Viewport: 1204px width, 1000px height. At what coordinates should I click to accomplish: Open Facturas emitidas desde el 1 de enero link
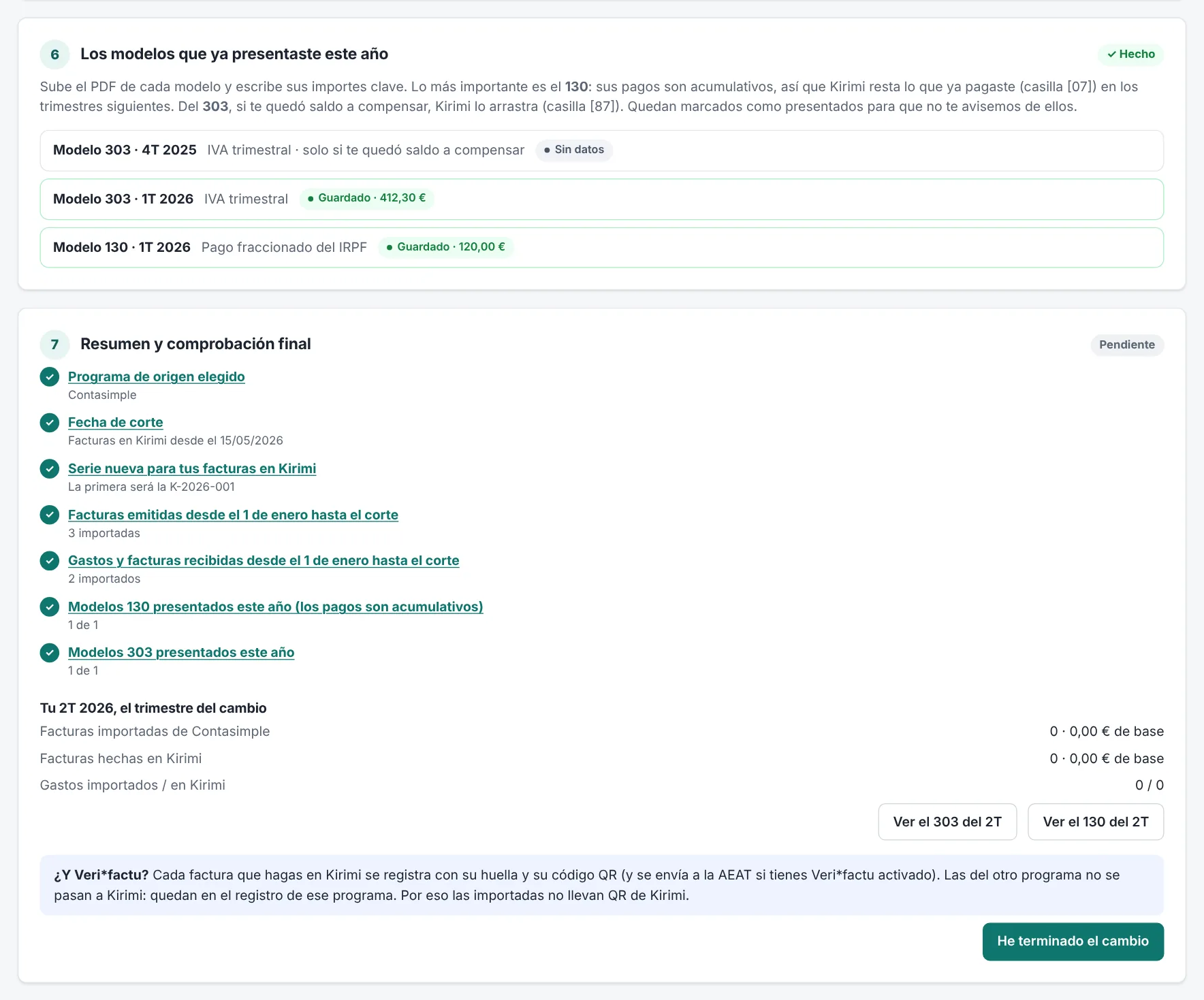(233, 515)
